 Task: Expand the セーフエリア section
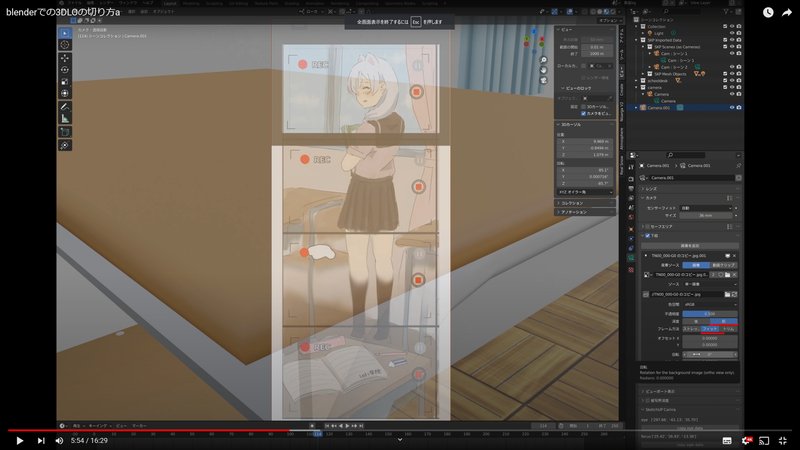coord(689,227)
